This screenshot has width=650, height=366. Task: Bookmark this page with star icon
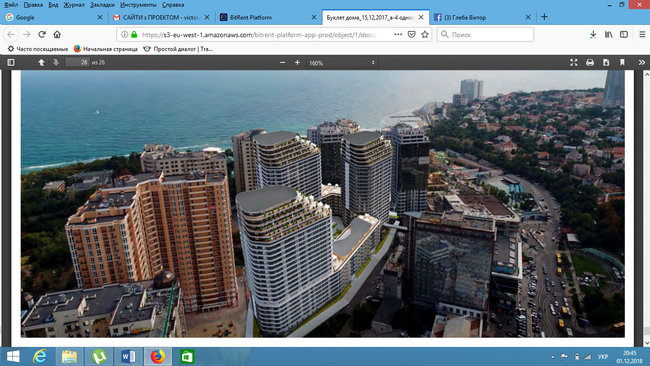(425, 35)
